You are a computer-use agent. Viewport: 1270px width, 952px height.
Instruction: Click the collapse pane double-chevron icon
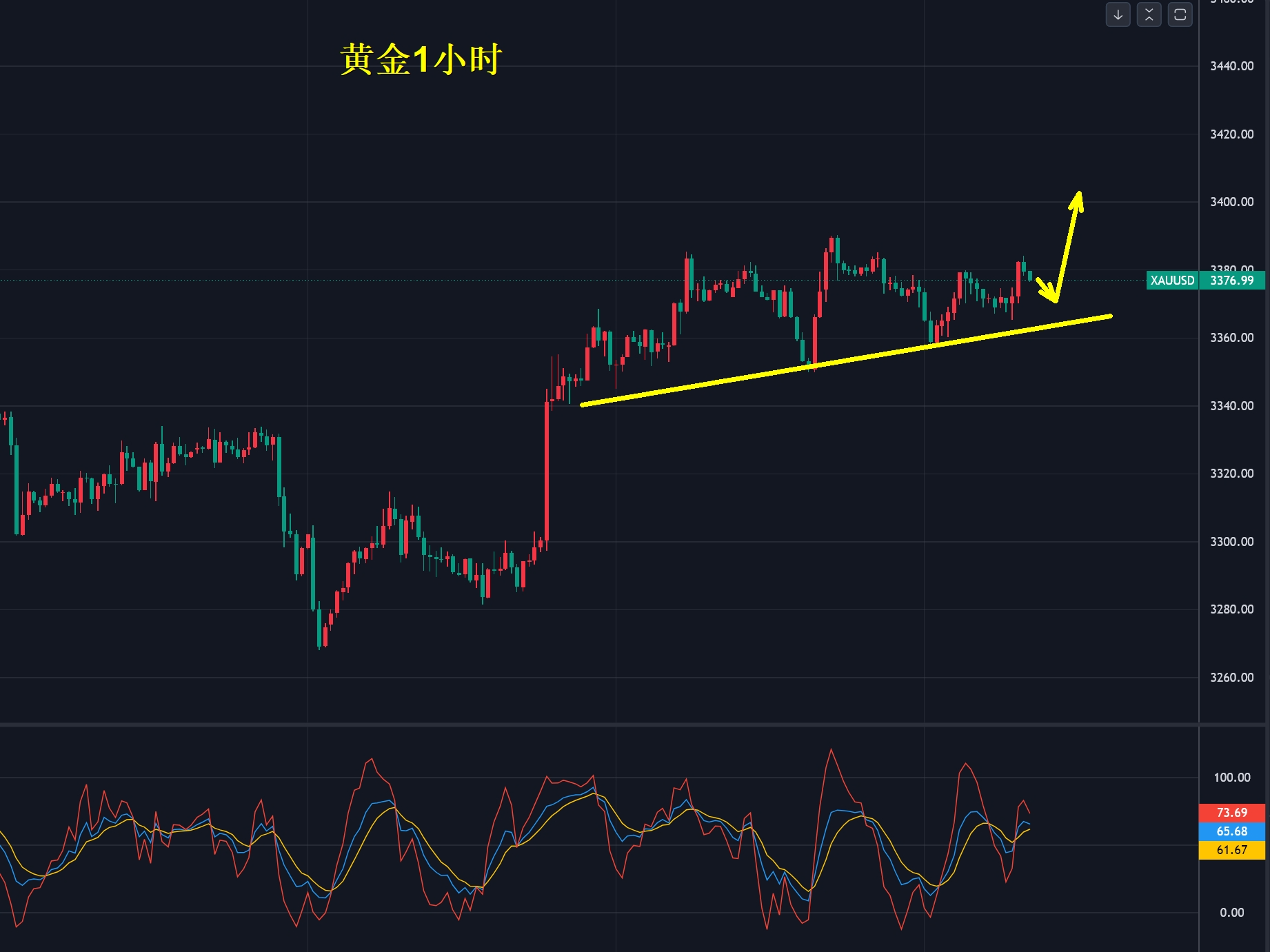(x=1149, y=14)
